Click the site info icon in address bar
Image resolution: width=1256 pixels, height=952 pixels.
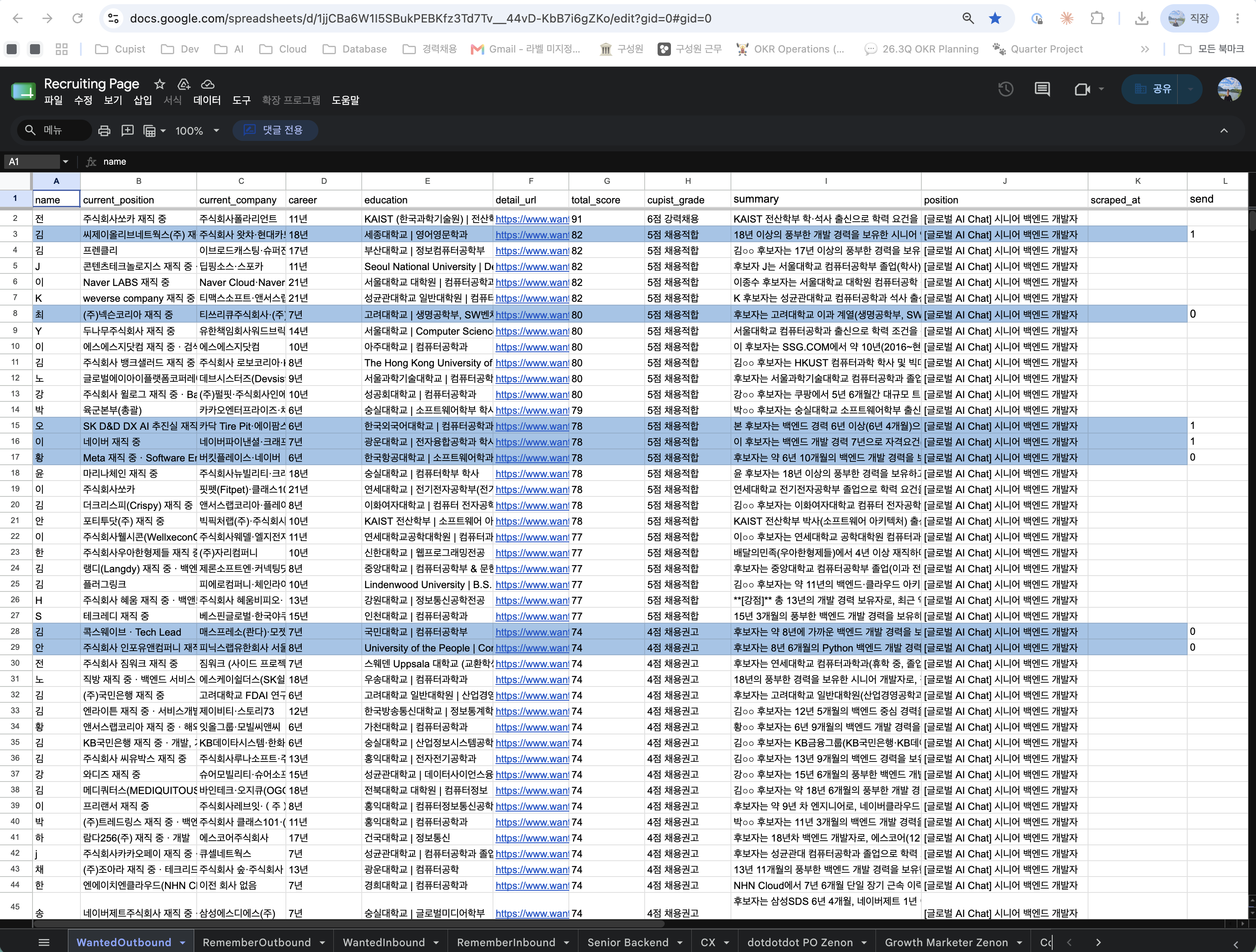[114, 18]
